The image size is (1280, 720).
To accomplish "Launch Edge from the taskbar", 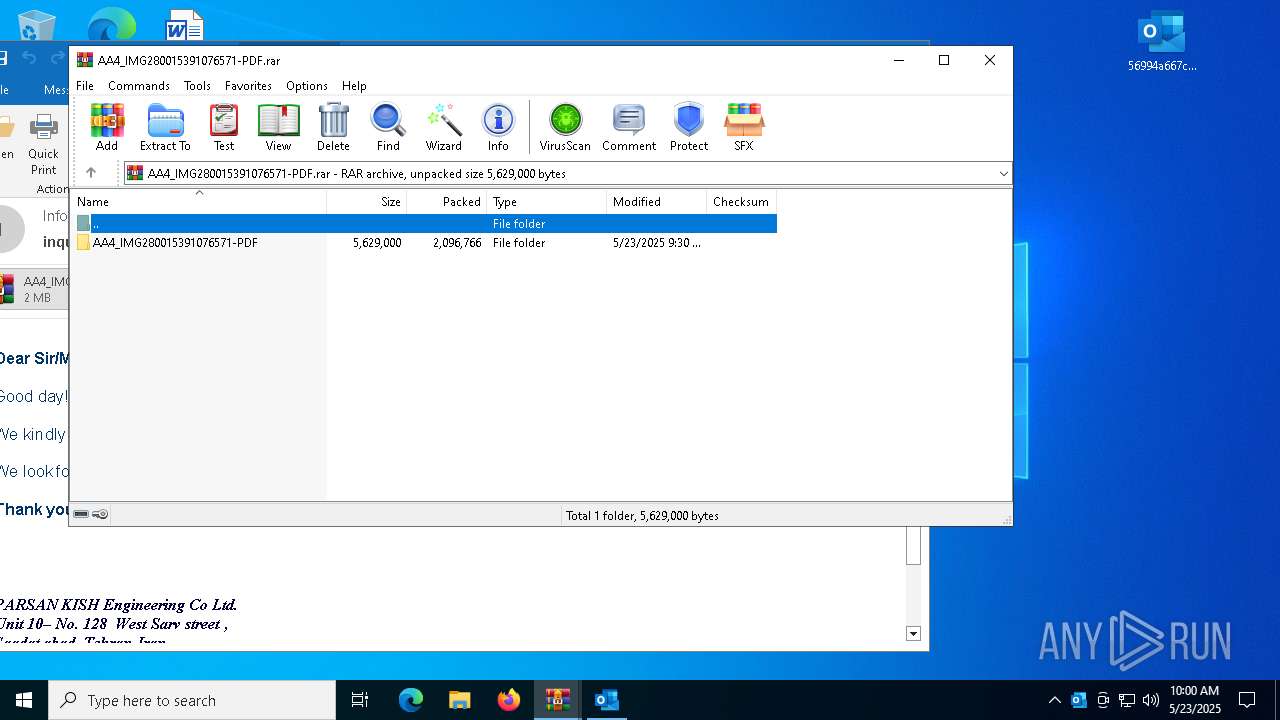I will 411,700.
